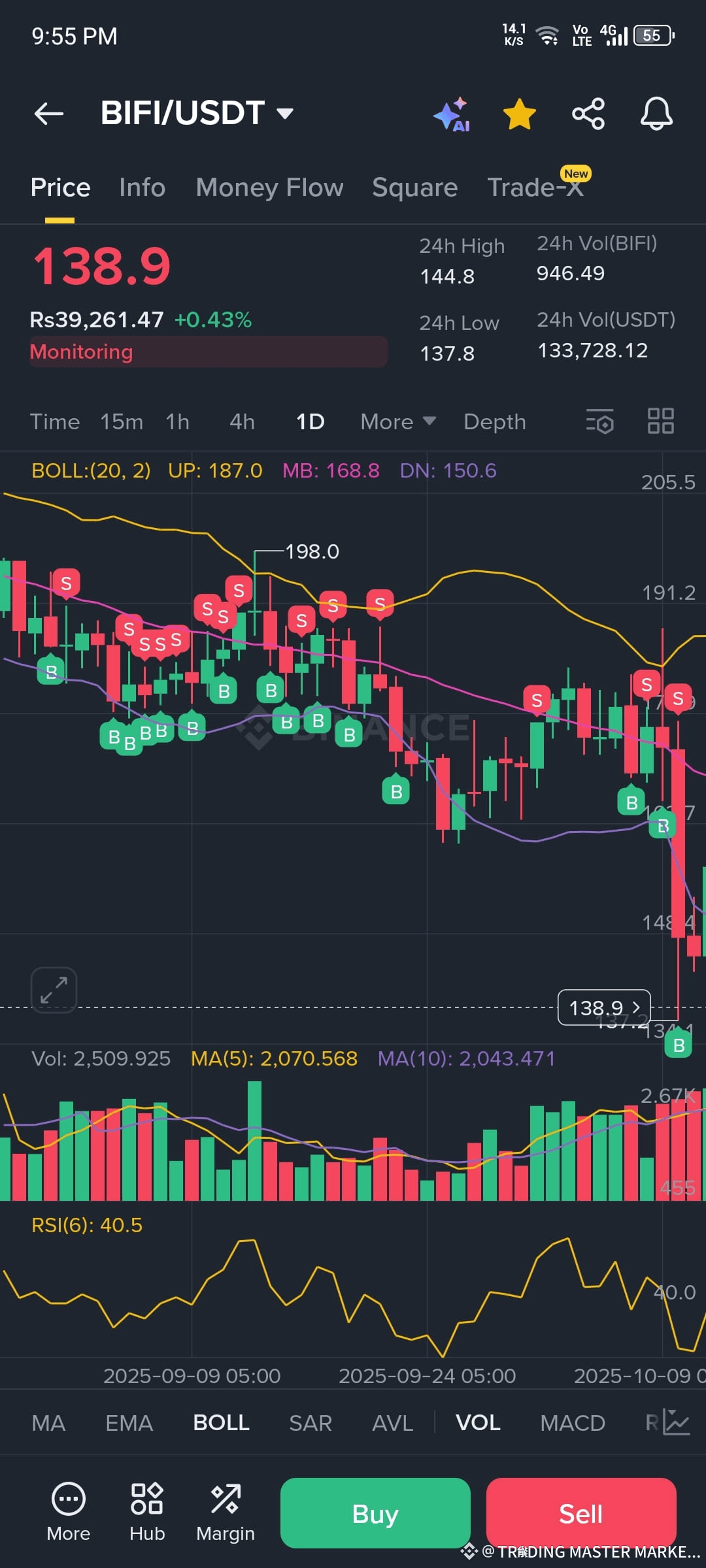The height and width of the screenshot is (1568, 706).
Task: Tap the Wi-Fi status icon
Action: click(x=547, y=35)
